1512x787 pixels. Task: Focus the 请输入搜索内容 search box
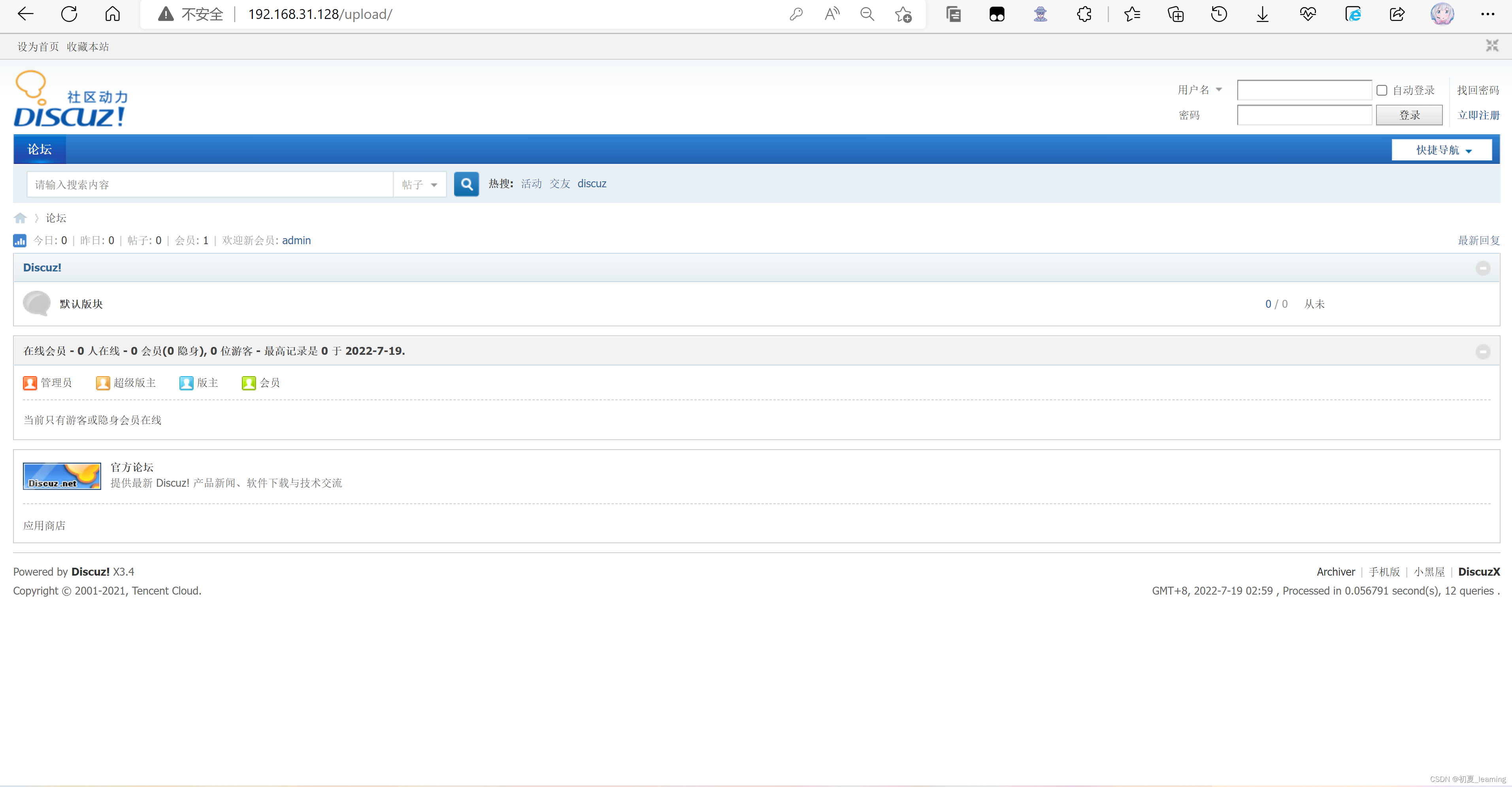(209, 185)
